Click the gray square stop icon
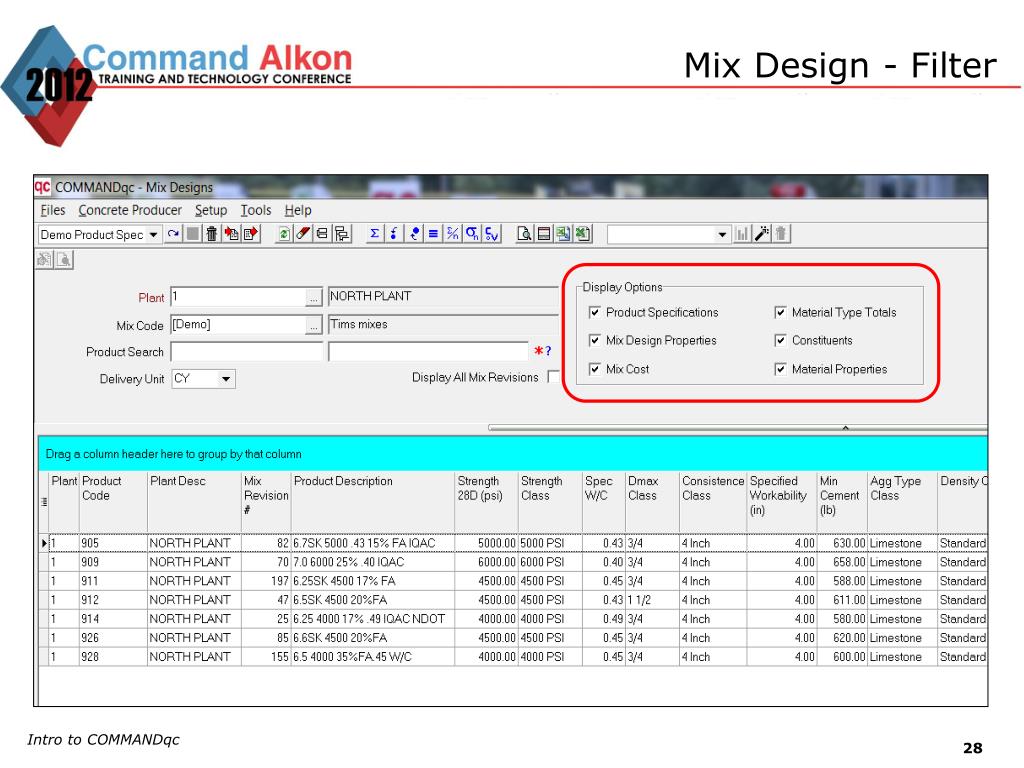The height and width of the screenshot is (768, 1024). (193, 234)
